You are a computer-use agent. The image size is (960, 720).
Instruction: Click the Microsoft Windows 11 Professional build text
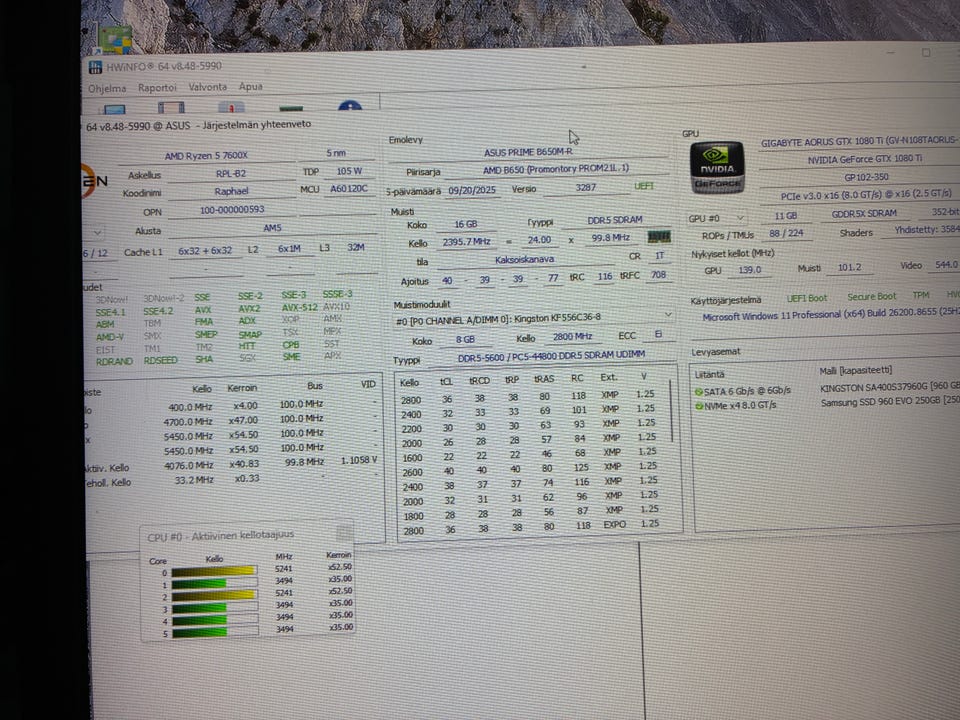point(831,315)
